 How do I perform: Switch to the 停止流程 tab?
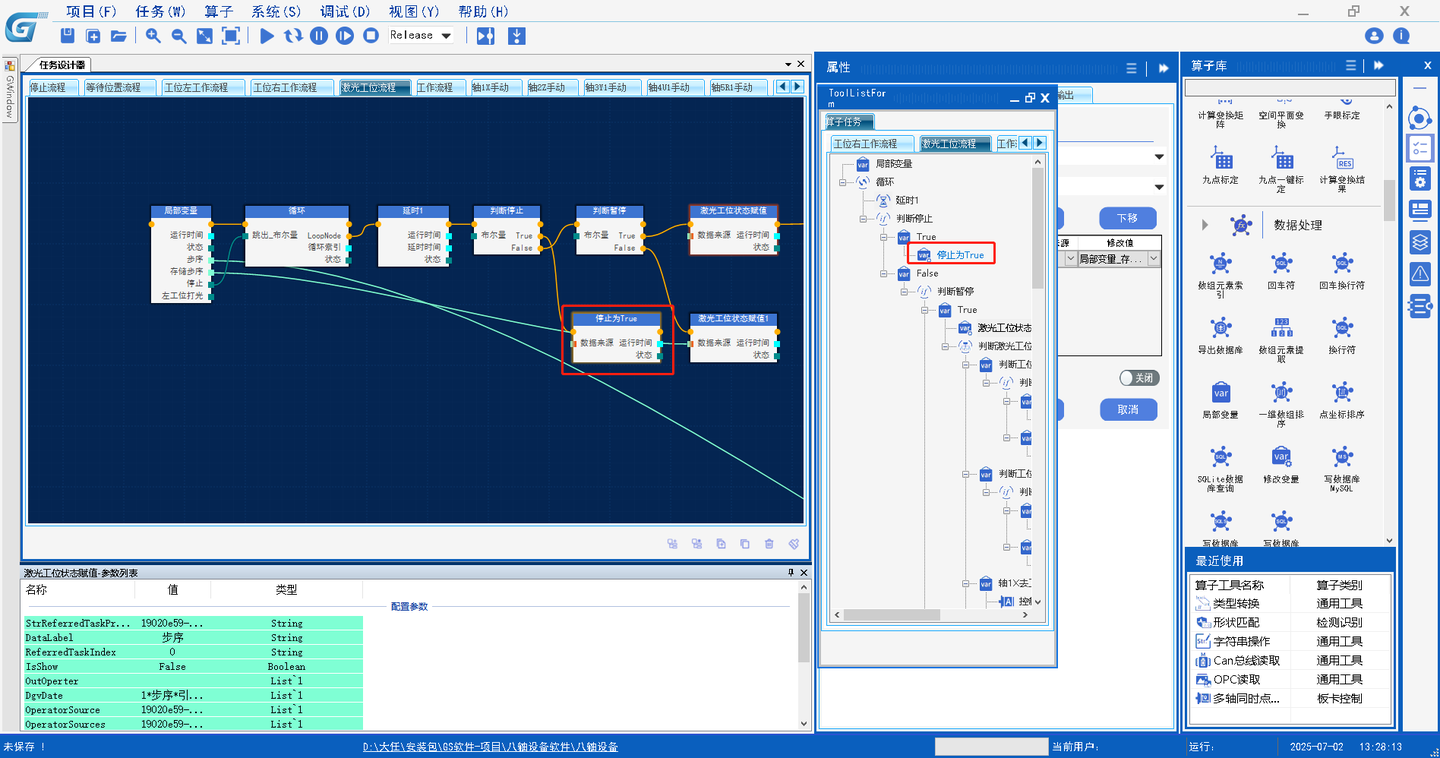click(54, 87)
